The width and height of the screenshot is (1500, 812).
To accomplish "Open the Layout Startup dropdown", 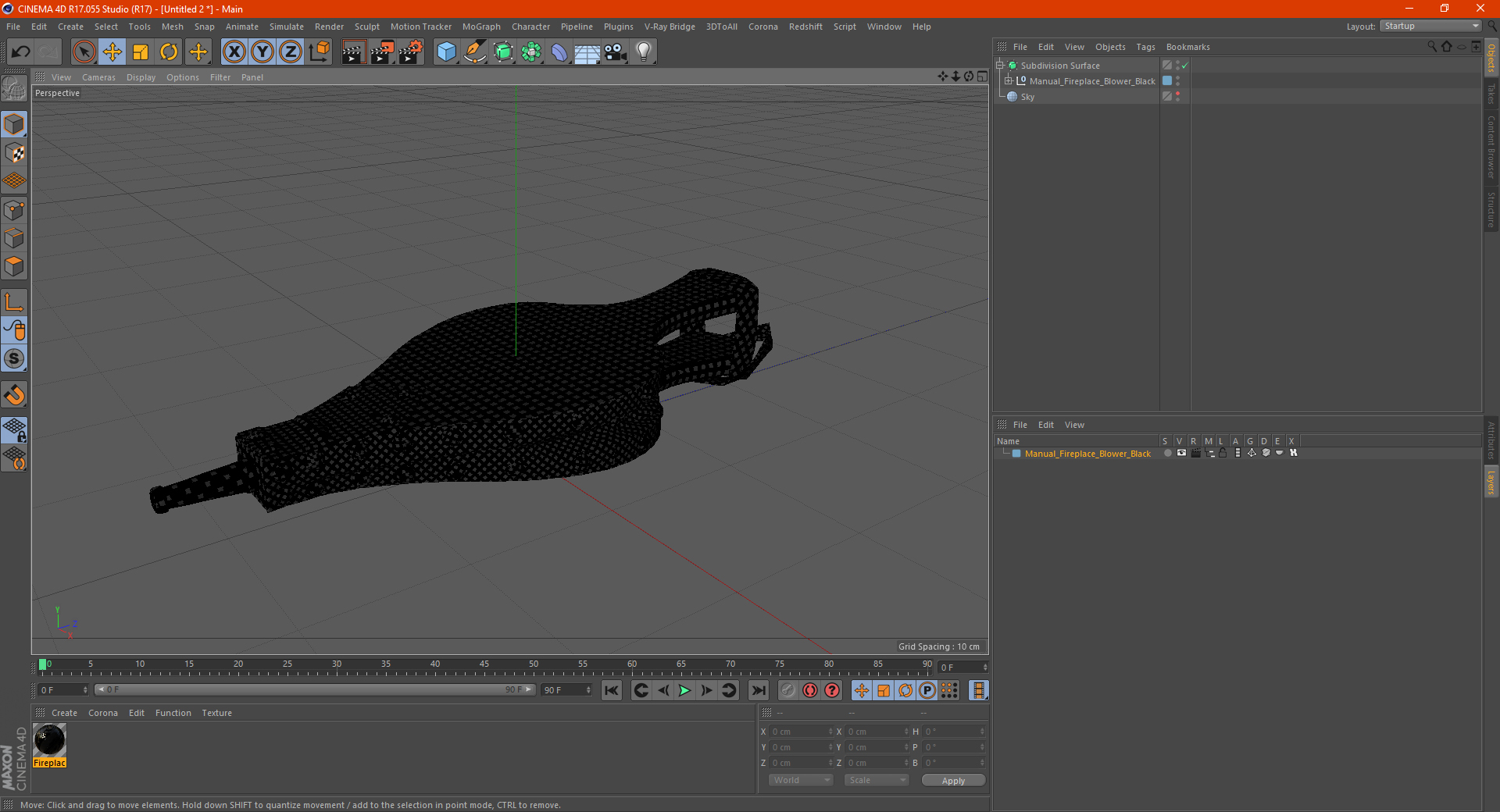I will (x=1431, y=27).
